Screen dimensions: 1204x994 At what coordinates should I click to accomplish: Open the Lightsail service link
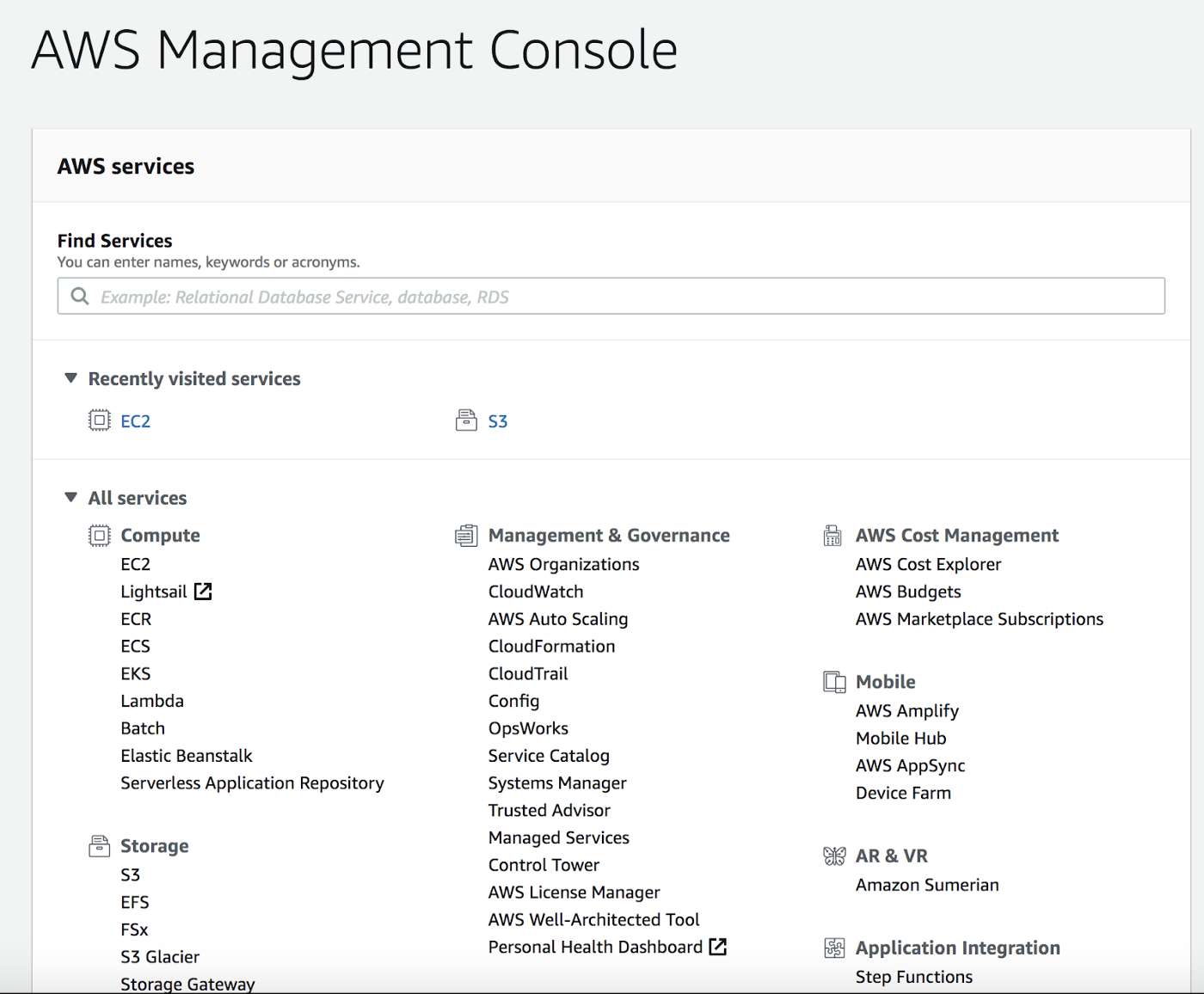point(154,592)
